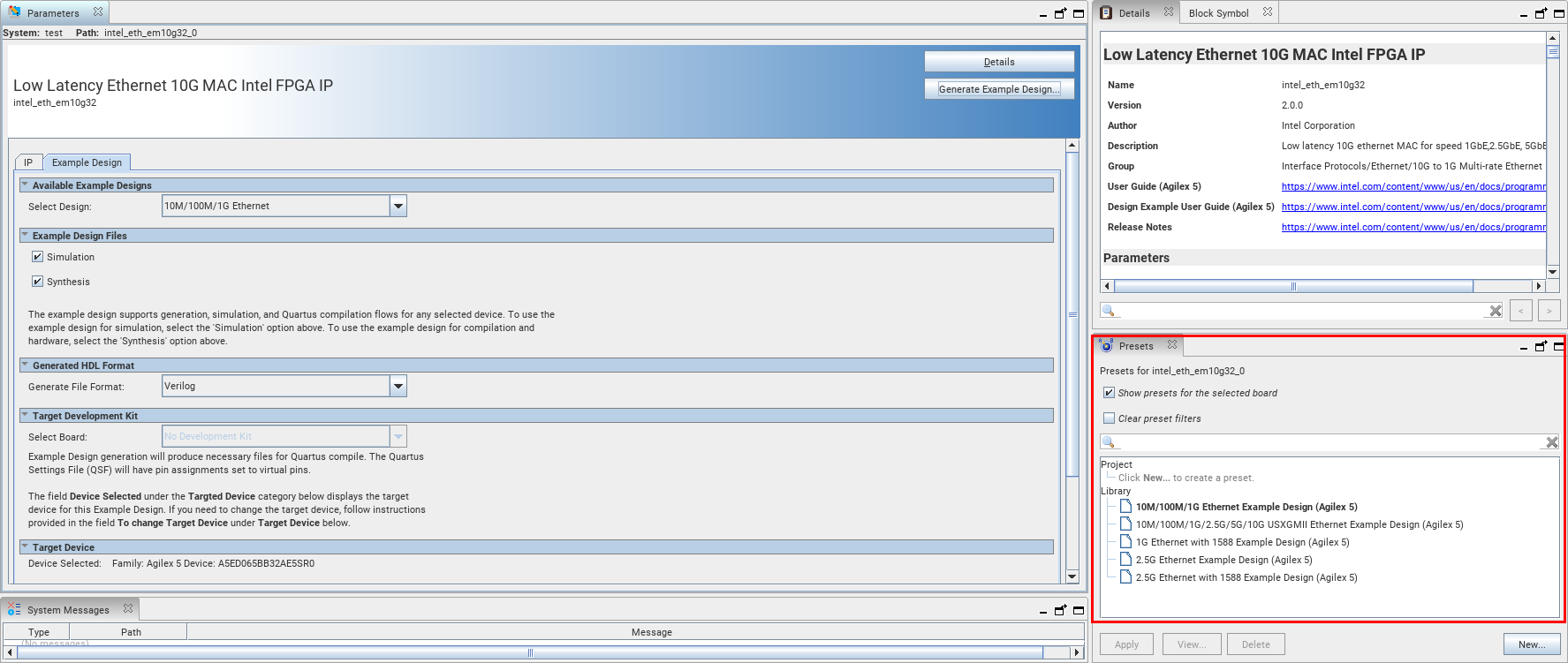The width and height of the screenshot is (1568, 663).
Task: Open the Block Symbol tab
Action: (x=1218, y=13)
